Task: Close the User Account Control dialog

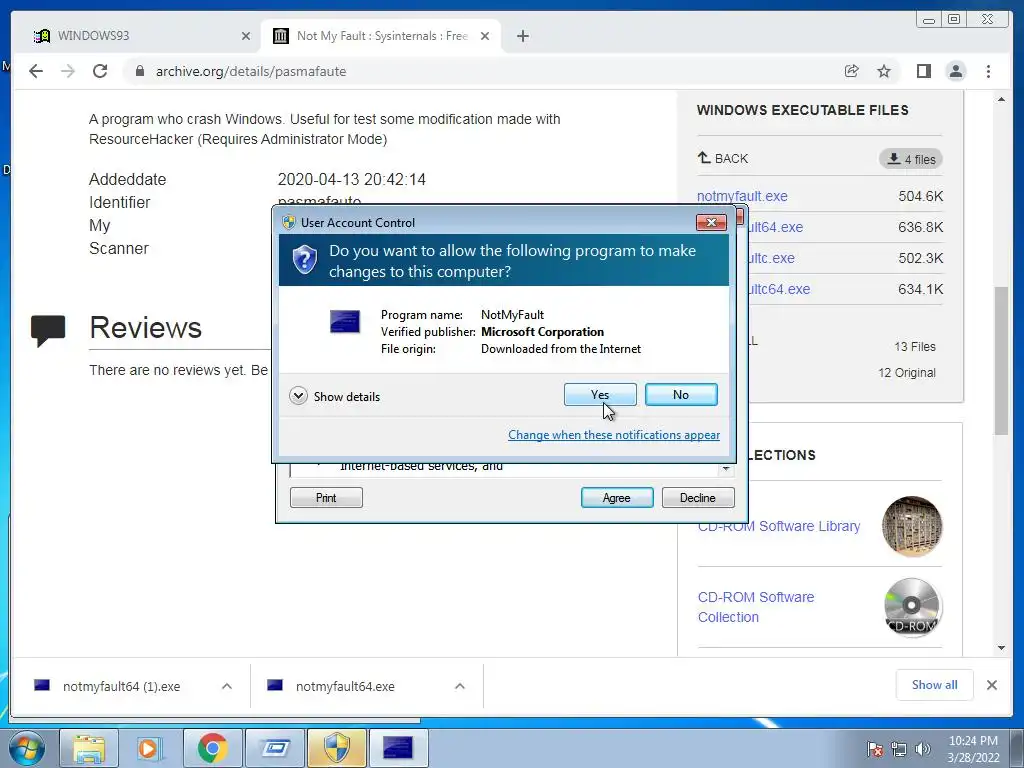Action: [711, 223]
